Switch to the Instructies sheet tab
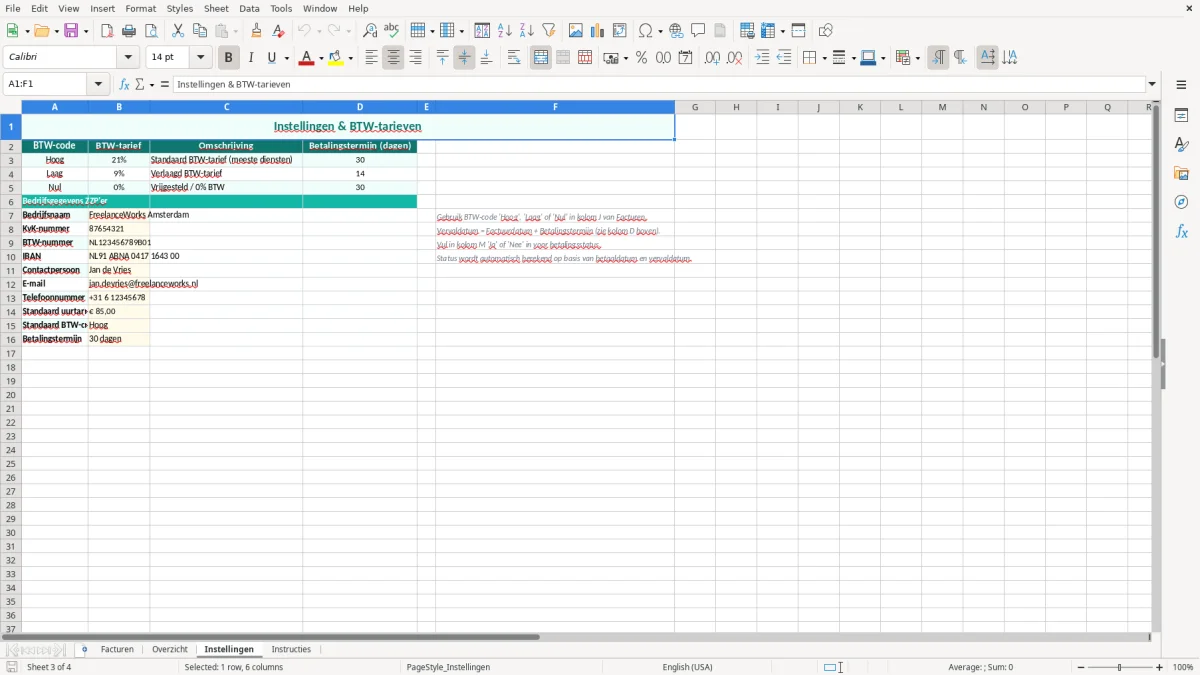 click(291, 649)
